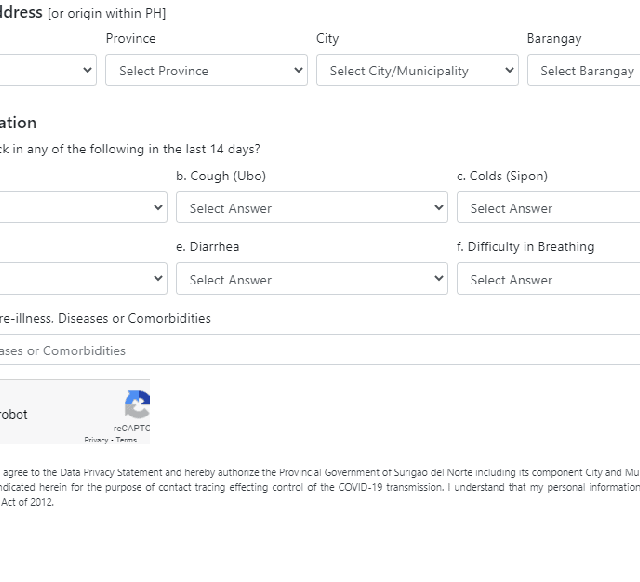Open the Colds (Sipon) answer dropdown
Viewport: 640px width, 582px height.
[x=548, y=208]
